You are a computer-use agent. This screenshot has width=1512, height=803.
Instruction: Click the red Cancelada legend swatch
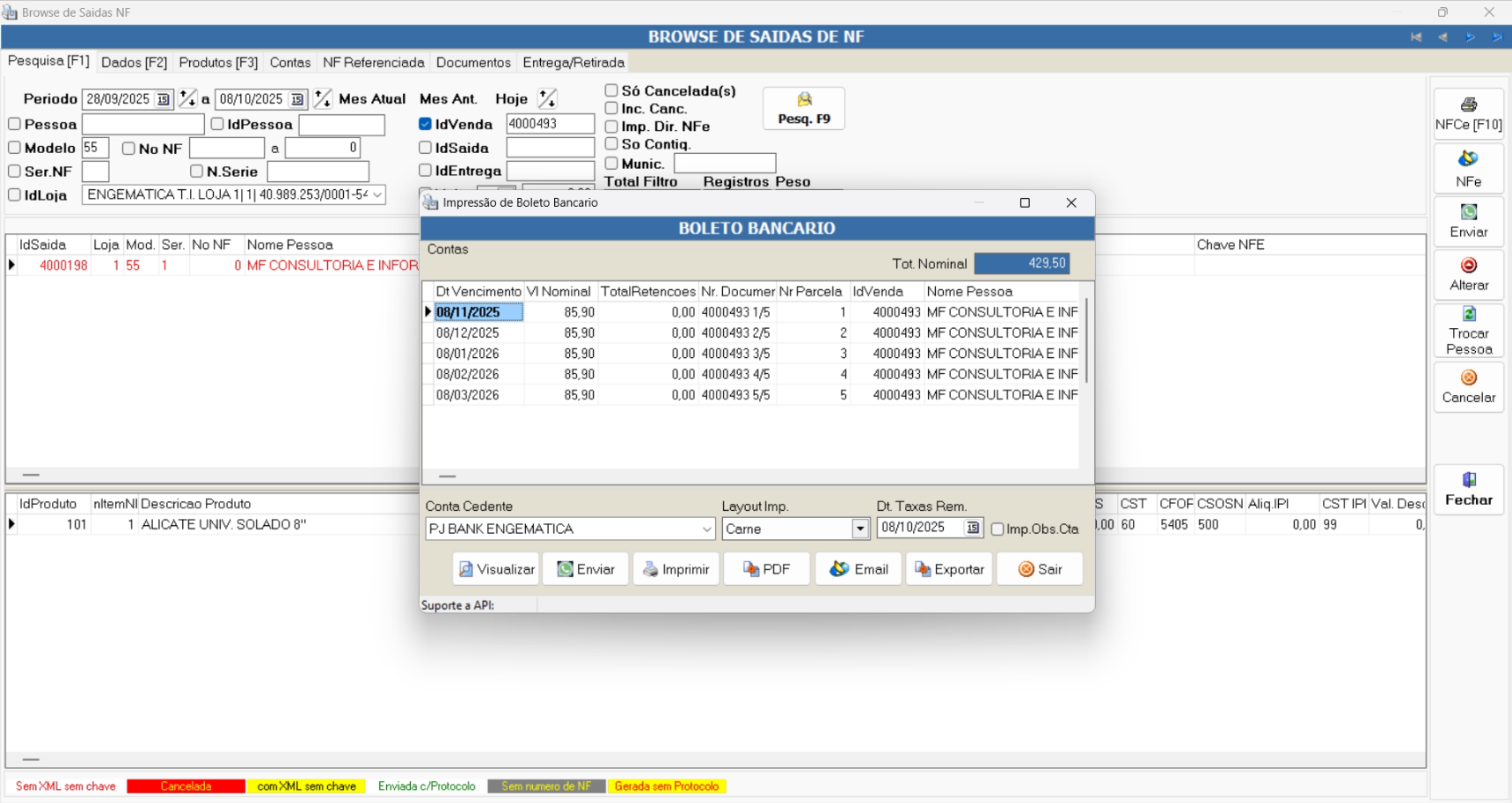186,786
